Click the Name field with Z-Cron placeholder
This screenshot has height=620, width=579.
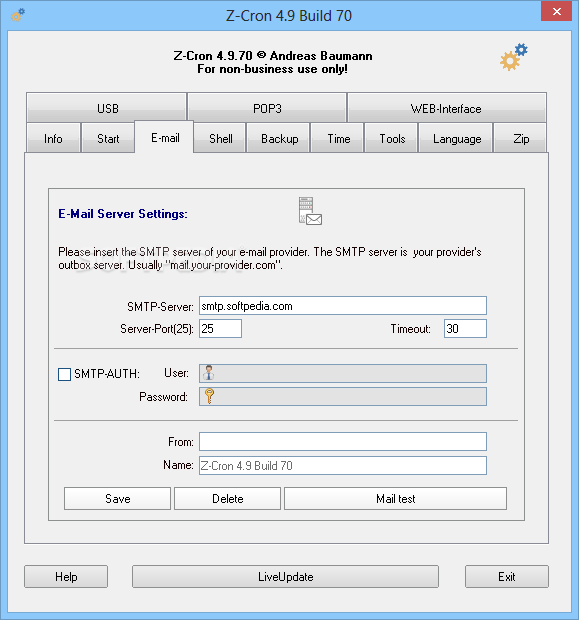343,465
